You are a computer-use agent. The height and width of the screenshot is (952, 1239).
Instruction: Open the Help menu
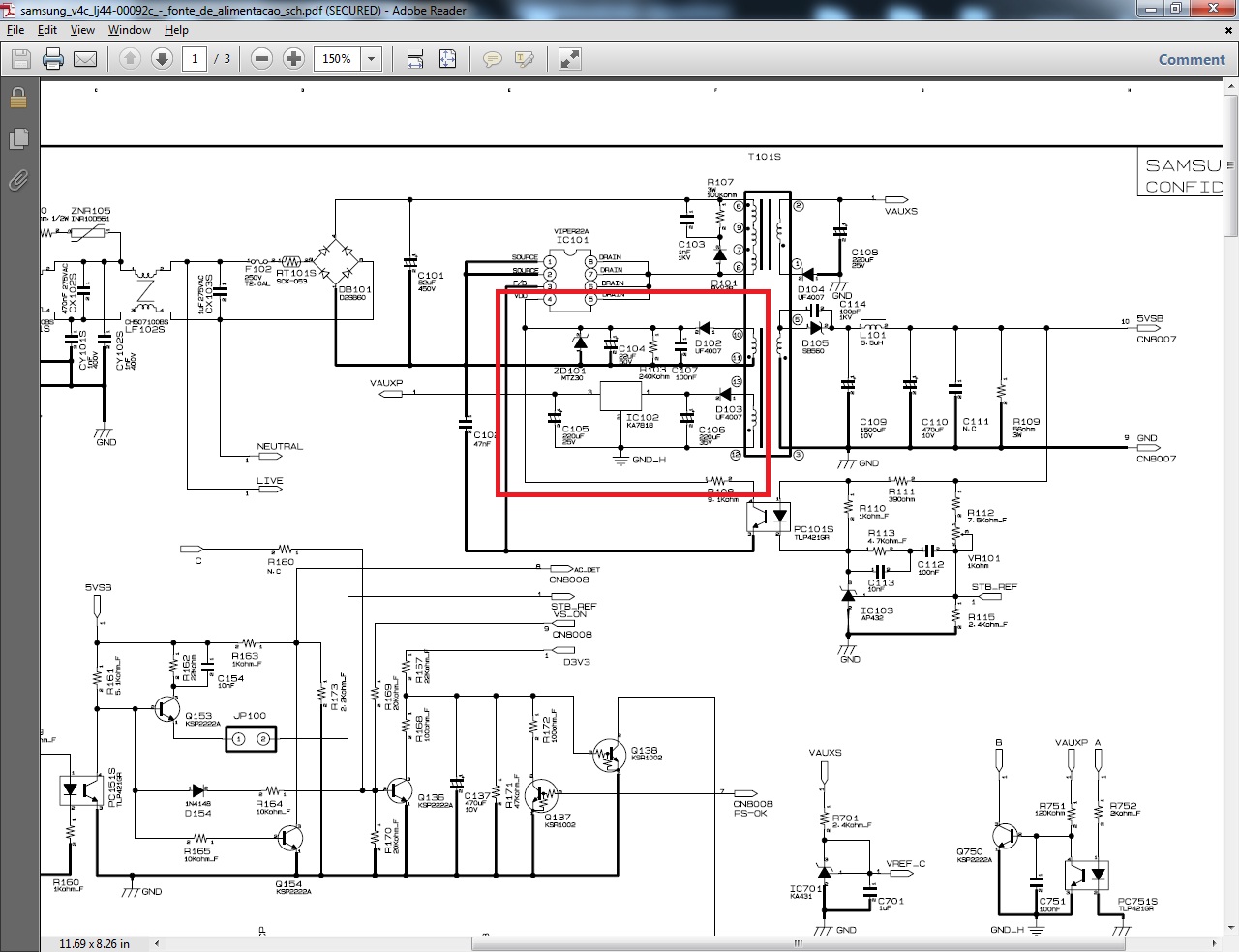(x=176, y=30)
